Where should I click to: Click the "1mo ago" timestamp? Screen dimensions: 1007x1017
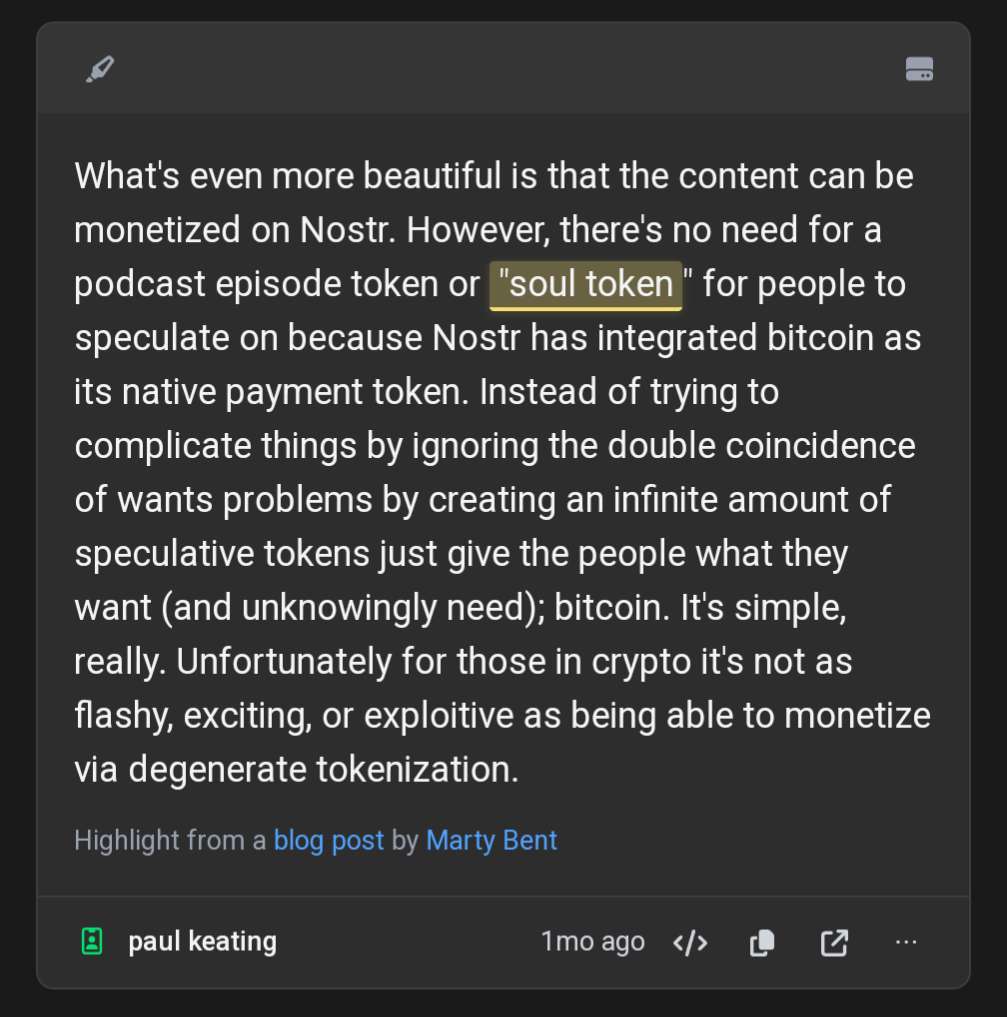(592, 942)
